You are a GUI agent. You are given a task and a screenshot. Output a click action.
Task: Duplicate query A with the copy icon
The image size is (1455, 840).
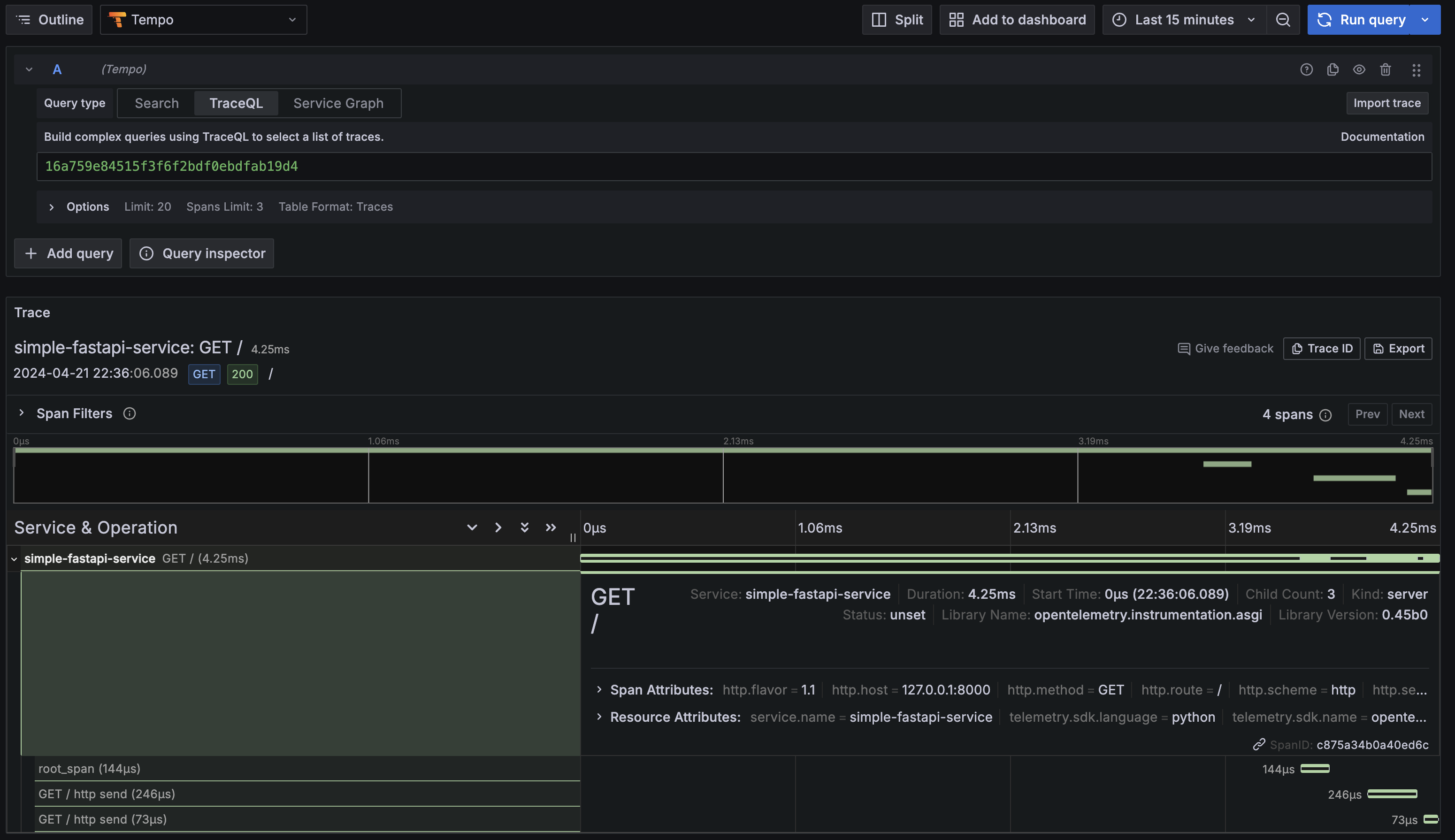[x=1332, y=70]
